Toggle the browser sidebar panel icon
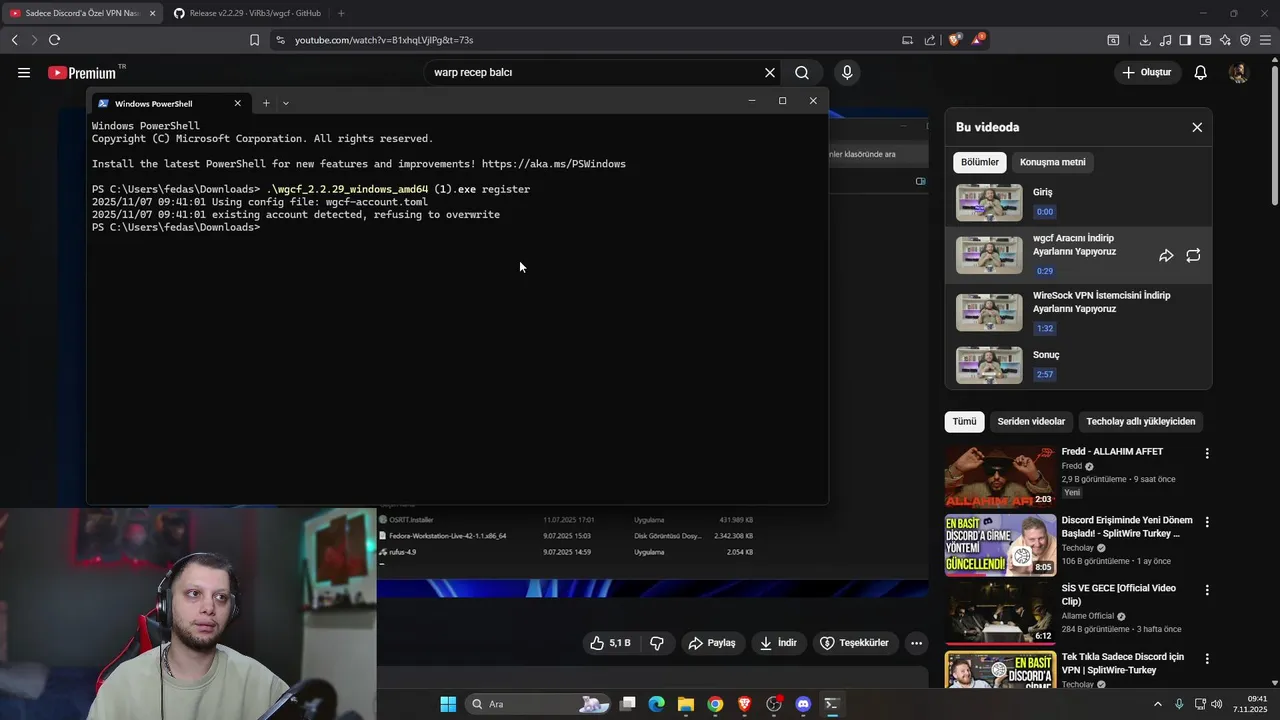Screen dimensions: 1280x720 click(1185, 40)
